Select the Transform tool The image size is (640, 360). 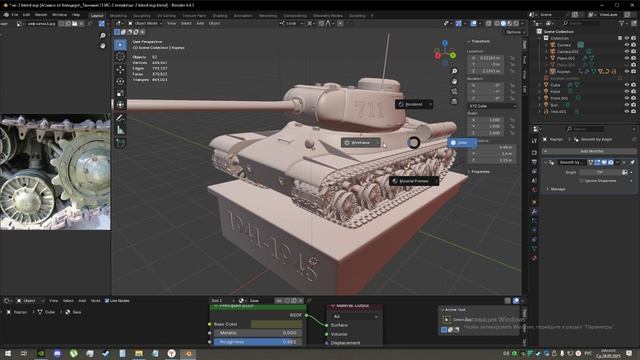(x=120, y=105)
